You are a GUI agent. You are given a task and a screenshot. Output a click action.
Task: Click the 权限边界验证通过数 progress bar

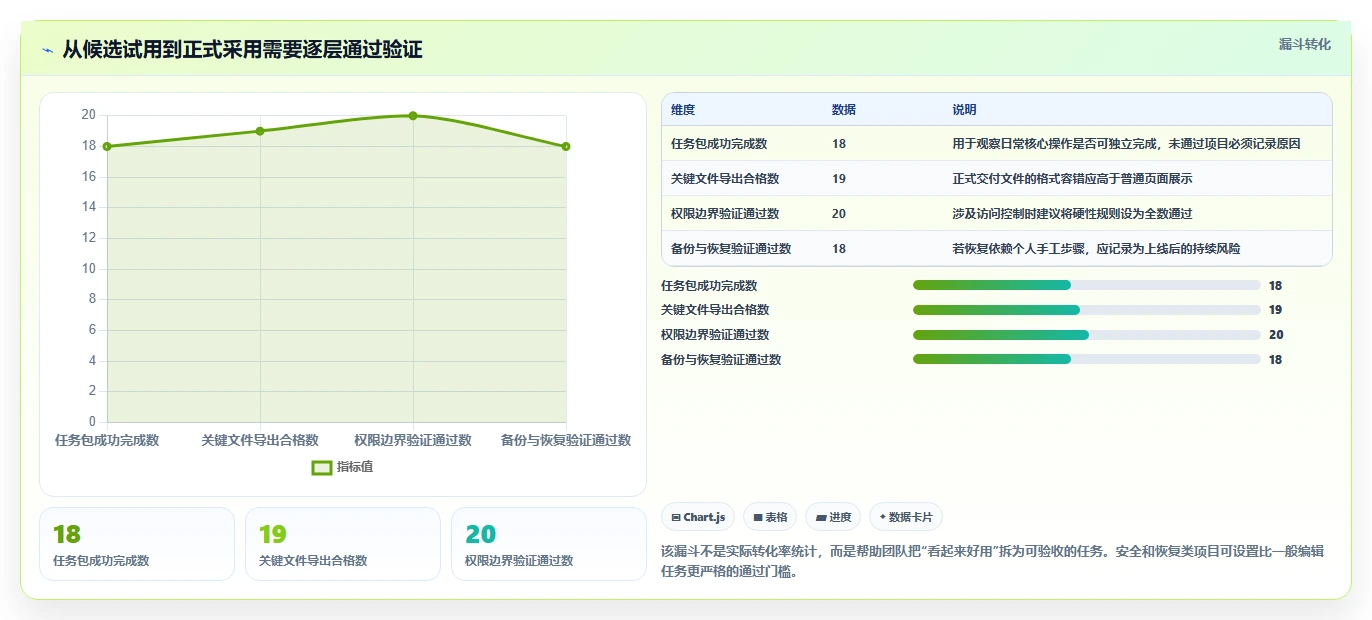pyautogui.click(x=1087, y=335)
